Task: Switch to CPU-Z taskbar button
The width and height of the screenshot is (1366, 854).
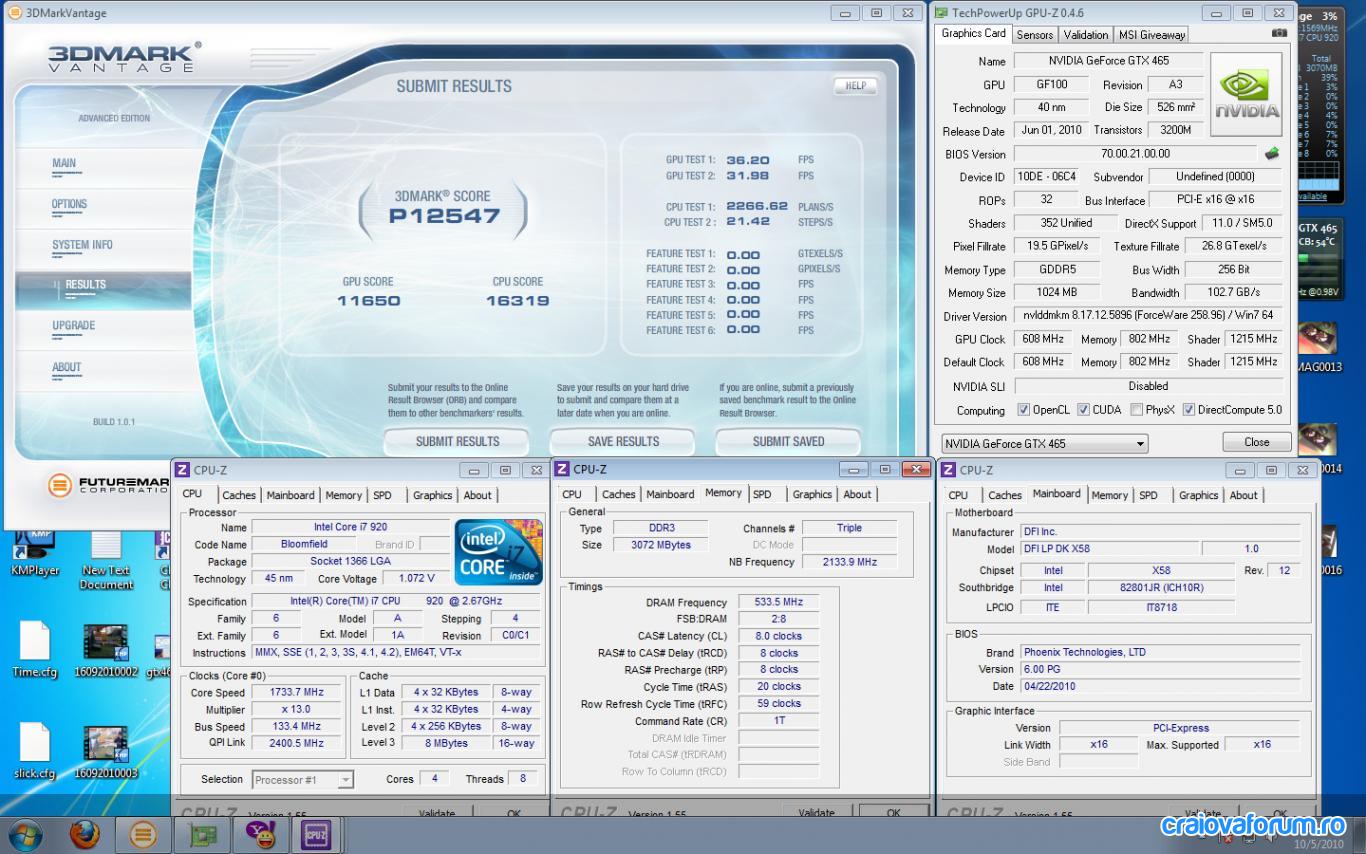Action: pyautogui.click(x=317, y=834)
